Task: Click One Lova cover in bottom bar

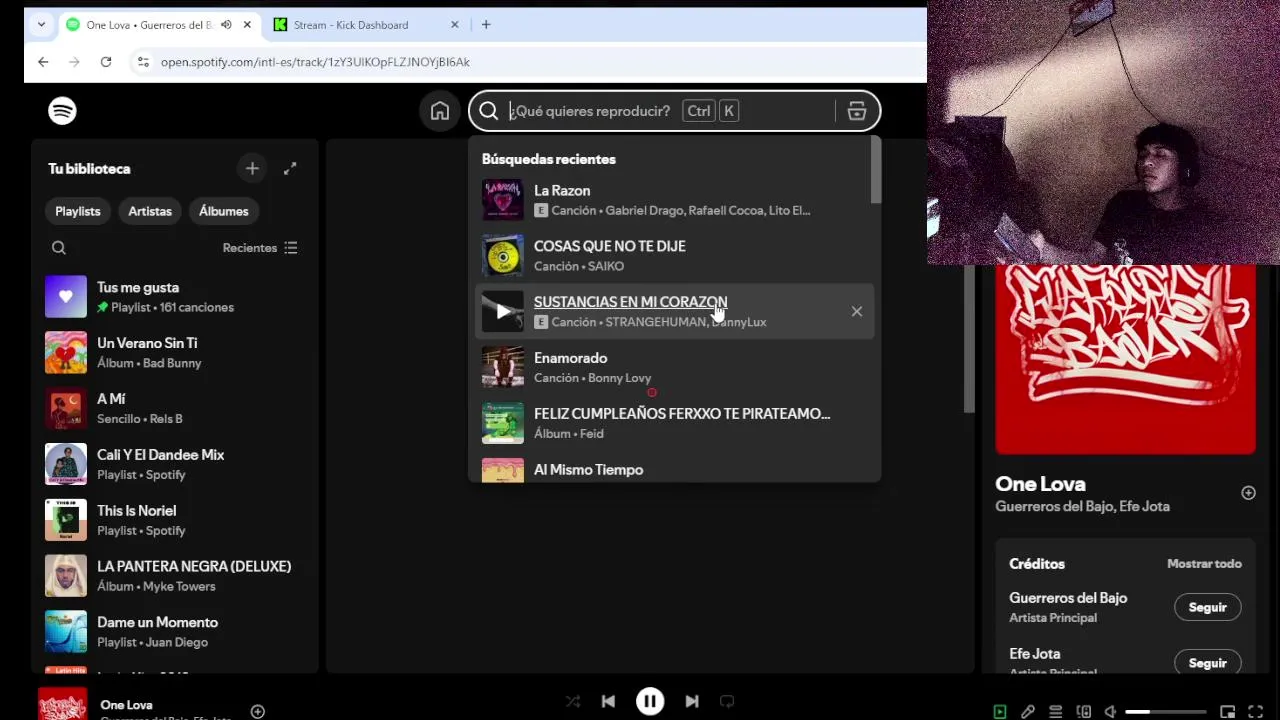Action: pos(62,704)
